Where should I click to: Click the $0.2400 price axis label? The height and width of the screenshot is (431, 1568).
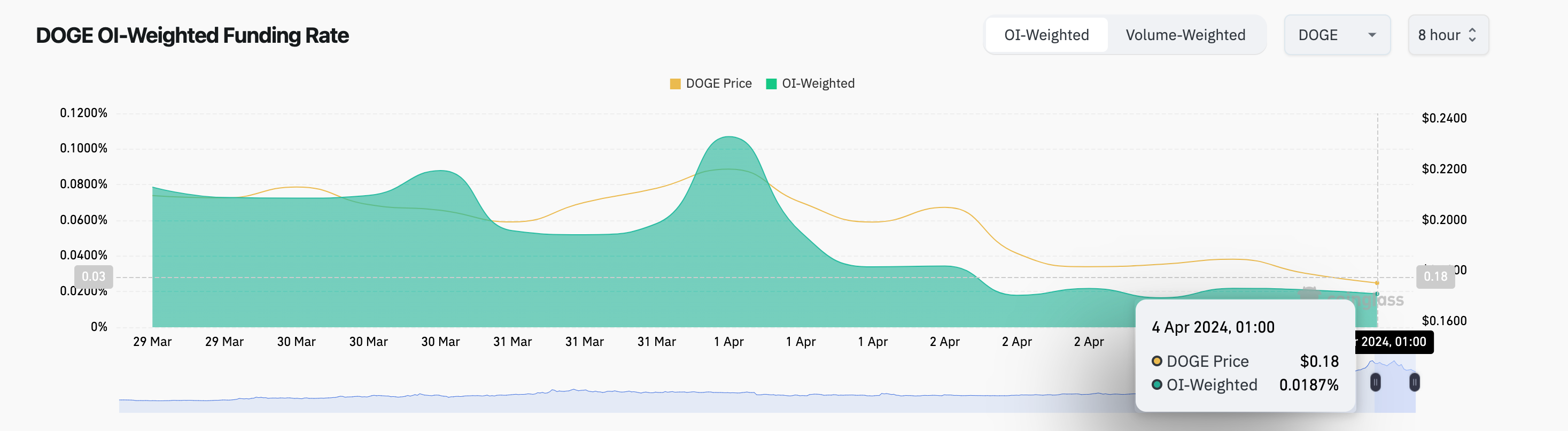click(x=1444, y=118)
